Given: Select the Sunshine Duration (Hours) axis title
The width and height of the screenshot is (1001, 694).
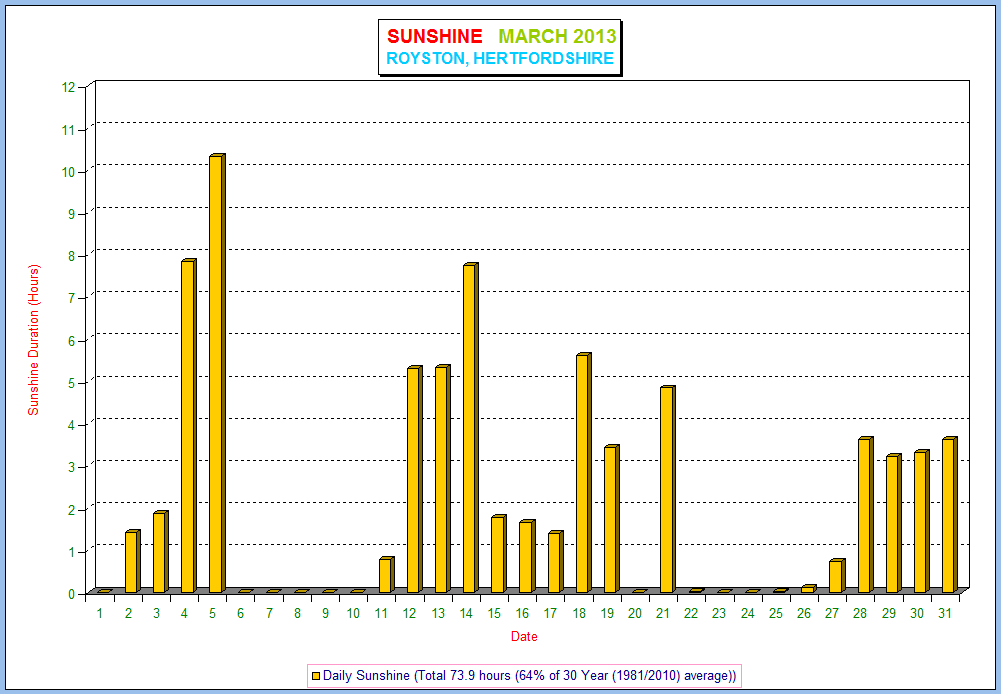Looking at the screenshot, I should click(33, 340).
